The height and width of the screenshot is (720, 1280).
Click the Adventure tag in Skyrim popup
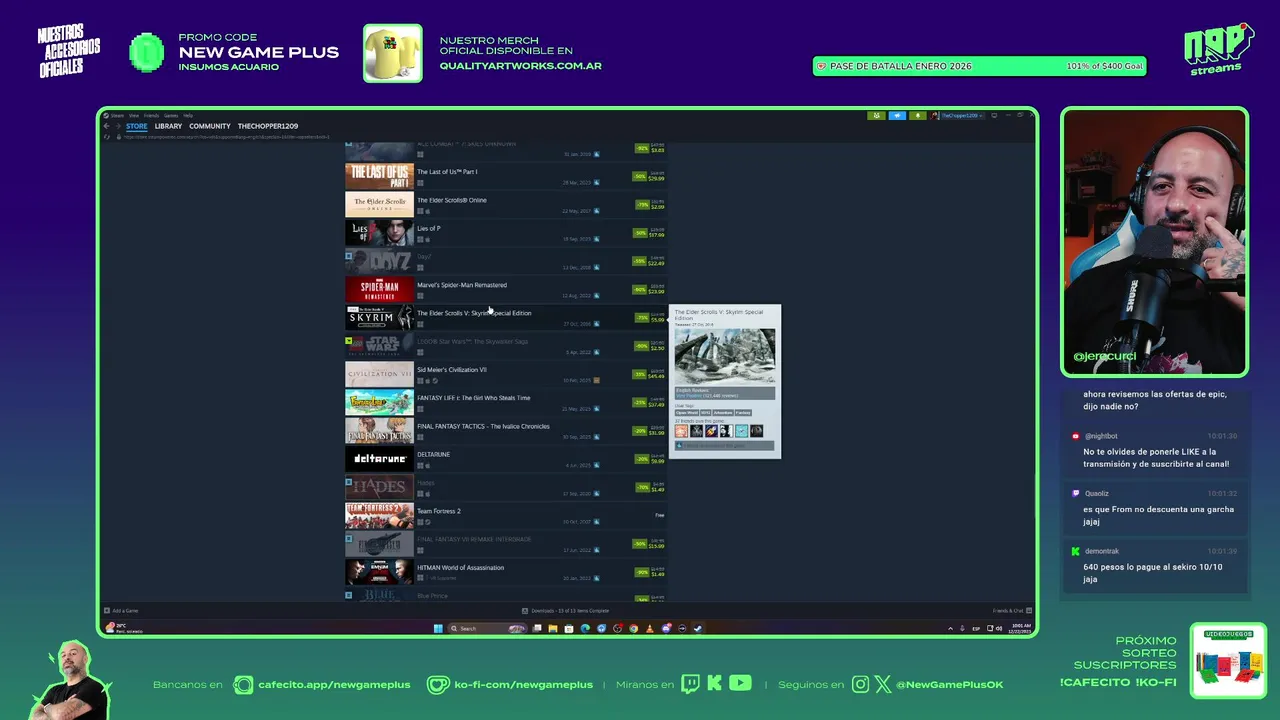(723, 412)
